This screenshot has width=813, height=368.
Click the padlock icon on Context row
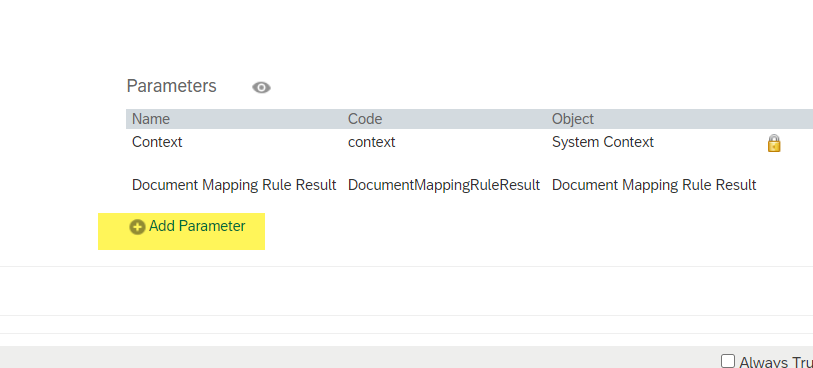point(774,143)
